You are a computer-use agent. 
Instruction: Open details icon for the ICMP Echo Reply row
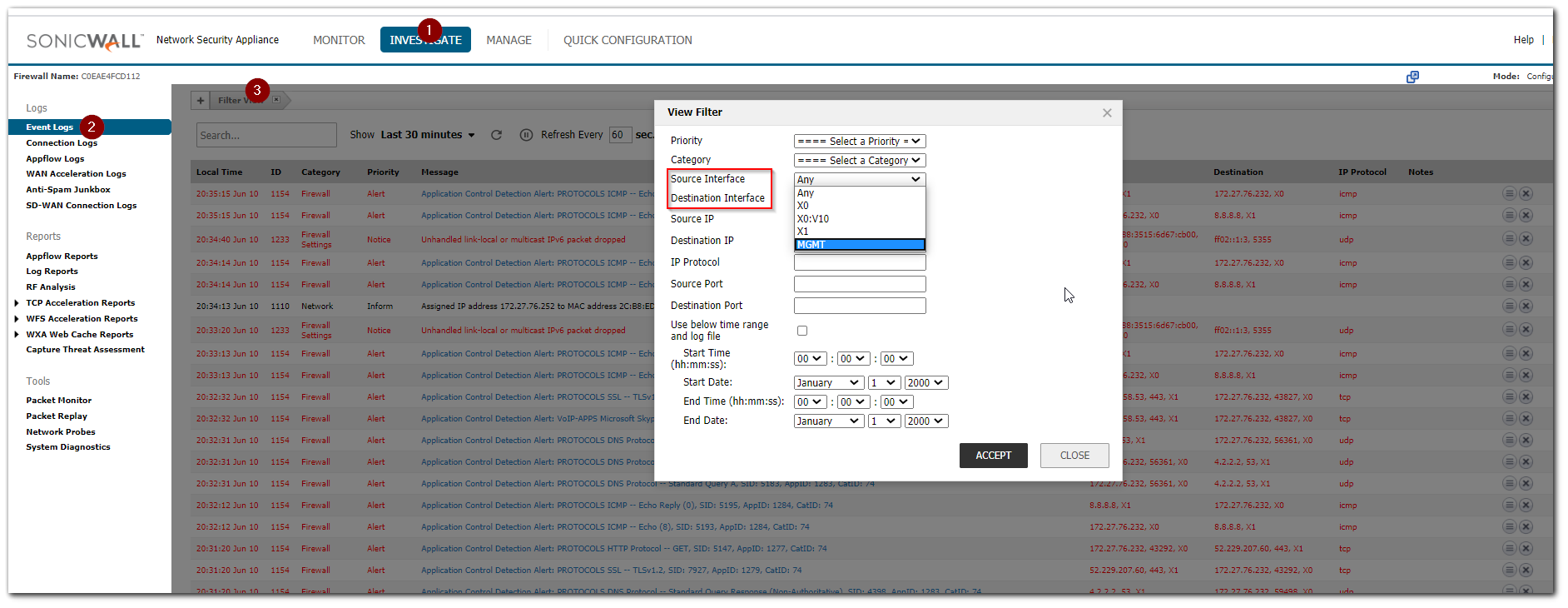1509,505
